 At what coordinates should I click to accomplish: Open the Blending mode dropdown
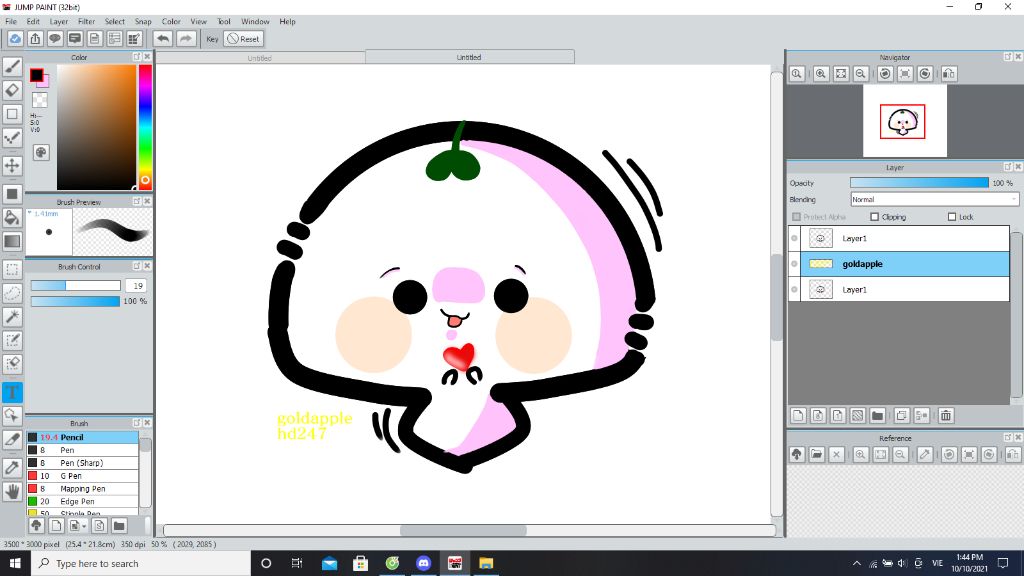(x=935, y=199)
